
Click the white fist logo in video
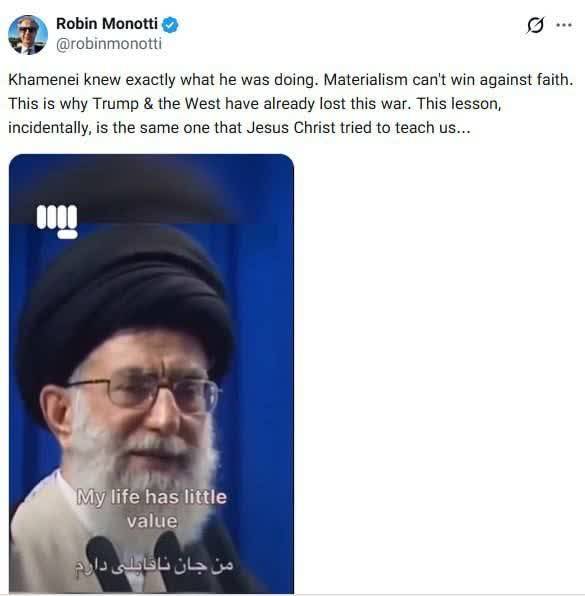57,222
